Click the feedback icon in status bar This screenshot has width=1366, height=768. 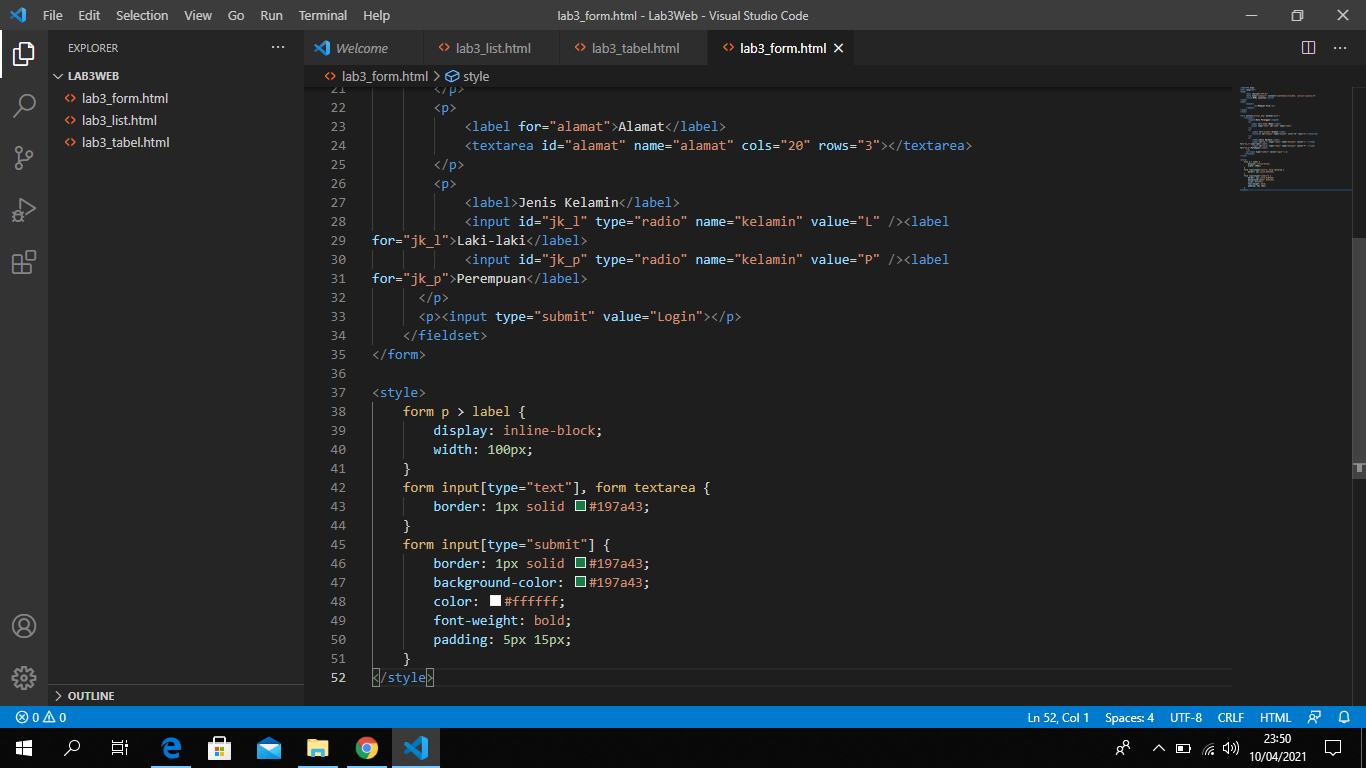1315,717
